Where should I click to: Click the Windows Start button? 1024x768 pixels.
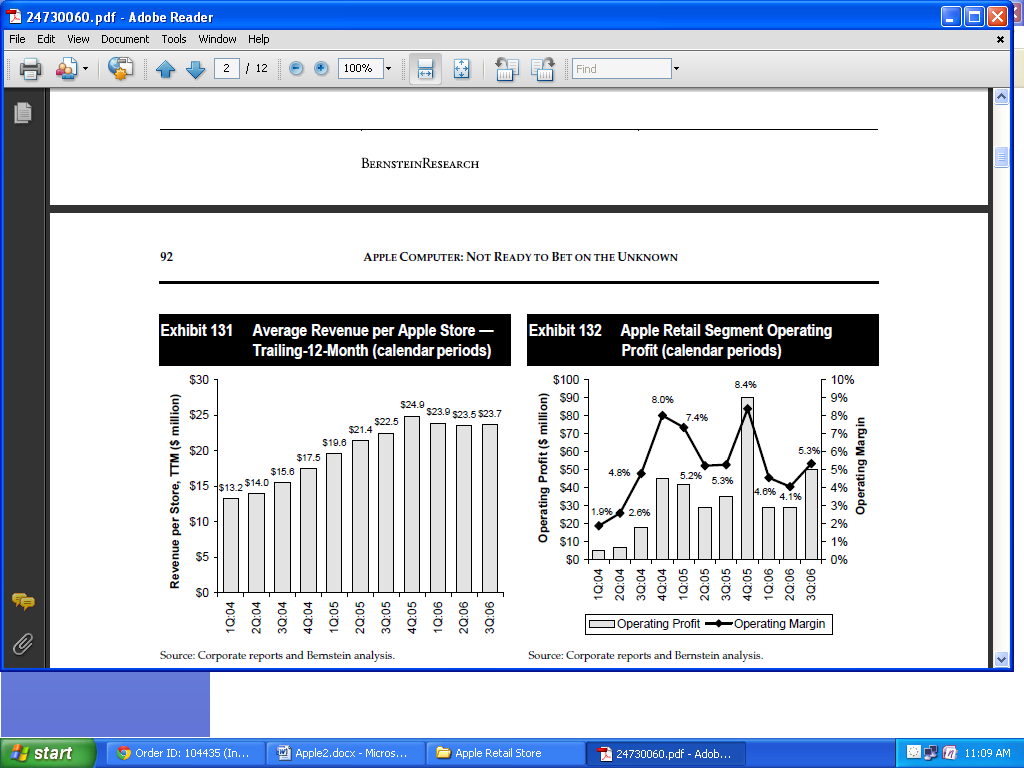coord(48,753)
